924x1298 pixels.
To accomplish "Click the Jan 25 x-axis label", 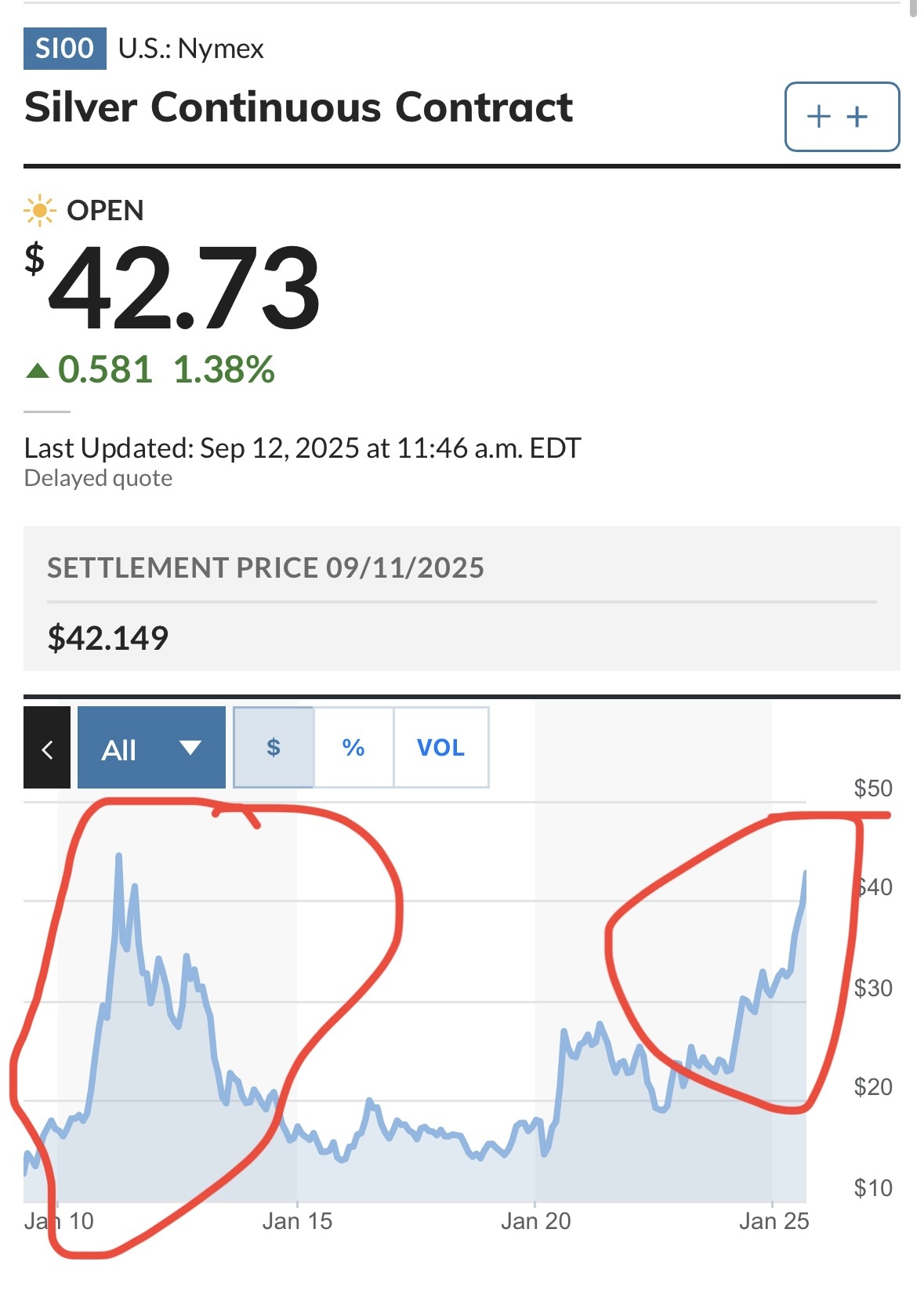I will tap(774, 1221).
